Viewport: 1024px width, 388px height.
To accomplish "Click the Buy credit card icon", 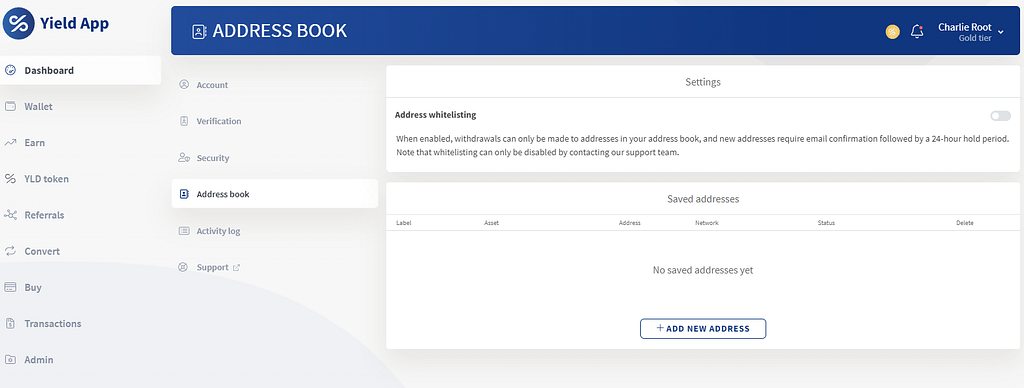I will click(10, 287).
